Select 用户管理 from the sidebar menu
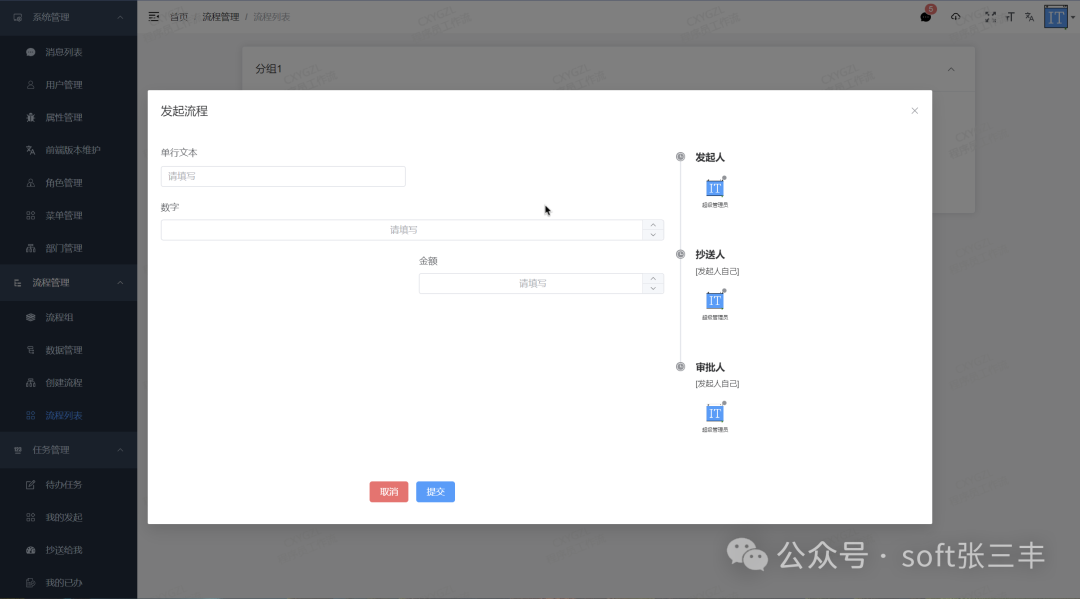Screen dimensions: 1080x599 [x=62, y=84]
